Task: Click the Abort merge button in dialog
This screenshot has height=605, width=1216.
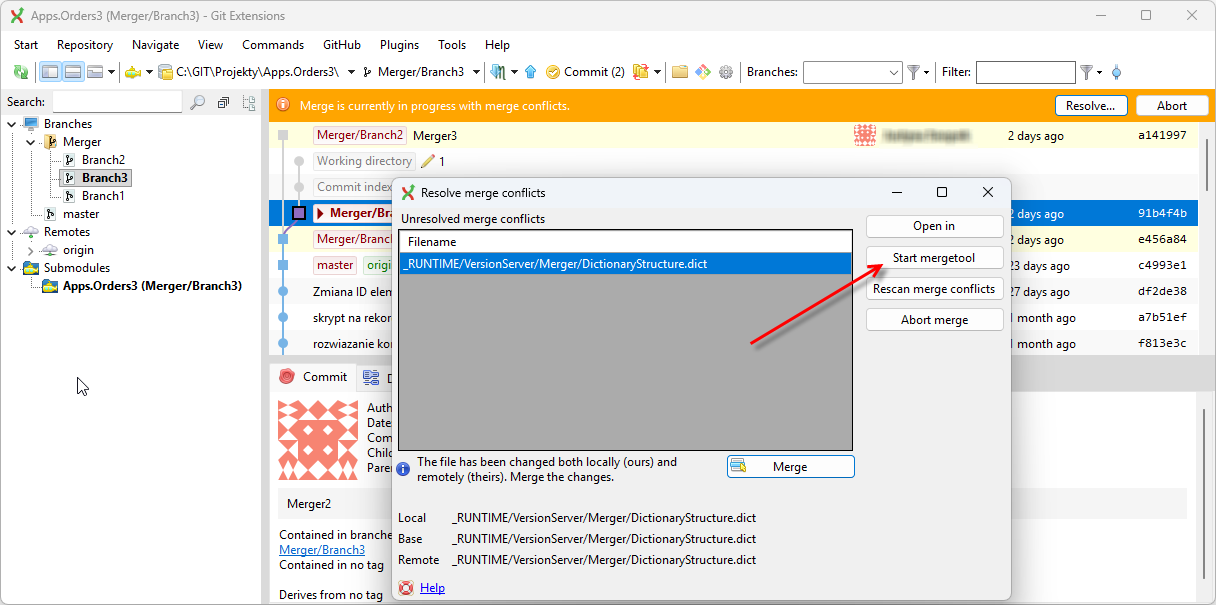Action: coord(934,320)
